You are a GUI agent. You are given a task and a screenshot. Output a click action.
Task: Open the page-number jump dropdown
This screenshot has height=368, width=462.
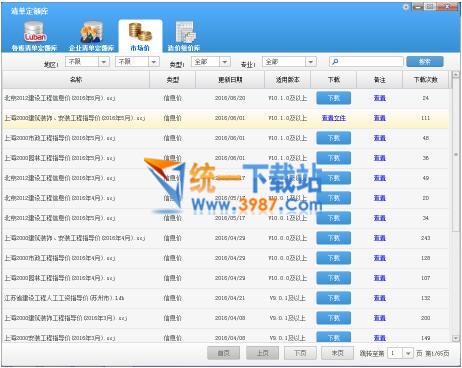[x=408, y=353]
